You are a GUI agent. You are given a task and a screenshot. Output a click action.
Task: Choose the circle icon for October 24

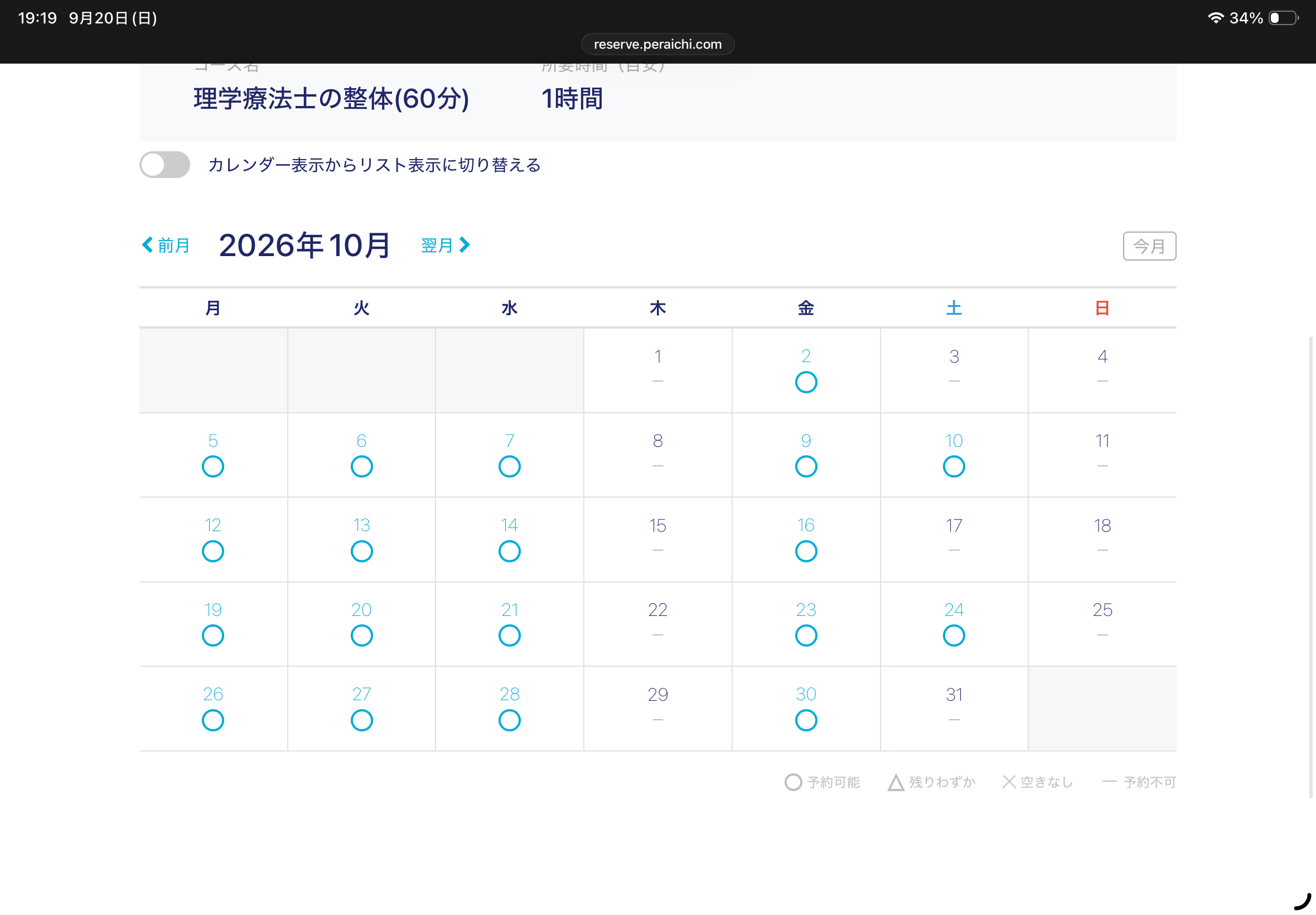pyautogui.click(x=954, y=636)
